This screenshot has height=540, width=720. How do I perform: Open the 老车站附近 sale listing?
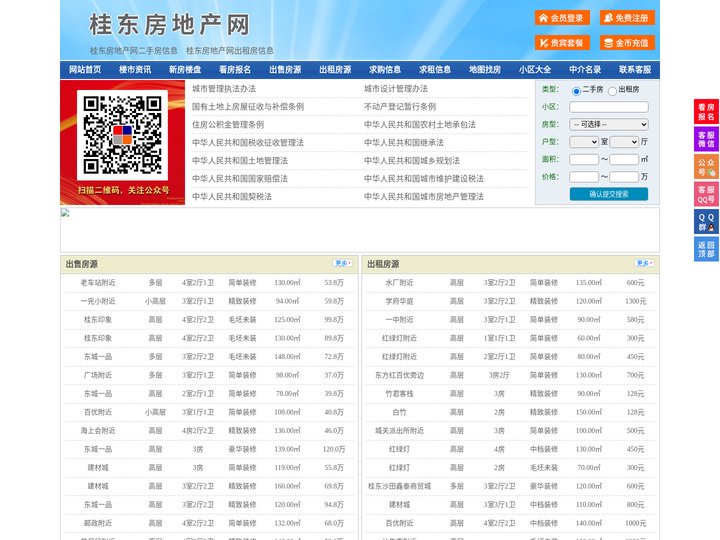coord(98,283)
